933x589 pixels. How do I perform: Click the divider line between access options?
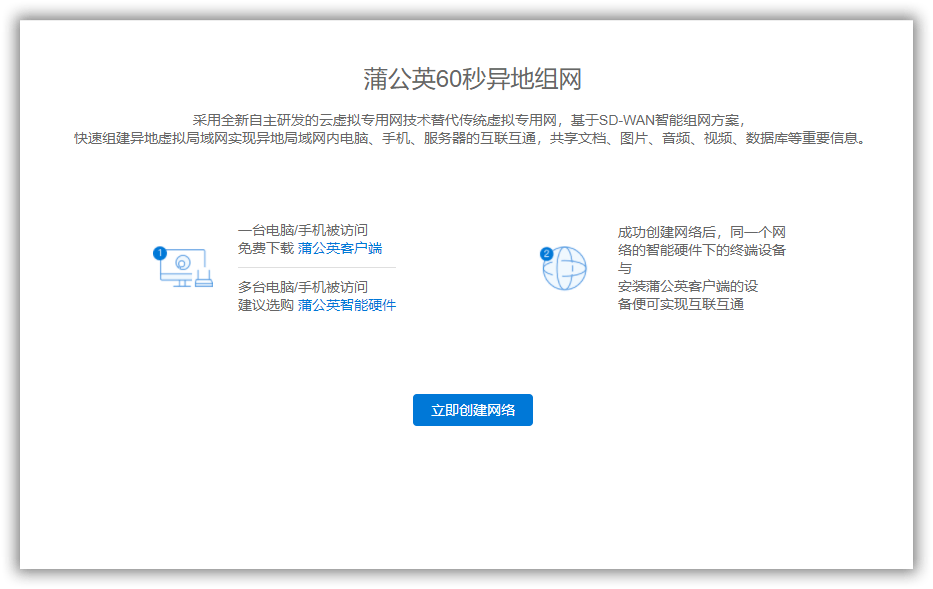point(317,268)
